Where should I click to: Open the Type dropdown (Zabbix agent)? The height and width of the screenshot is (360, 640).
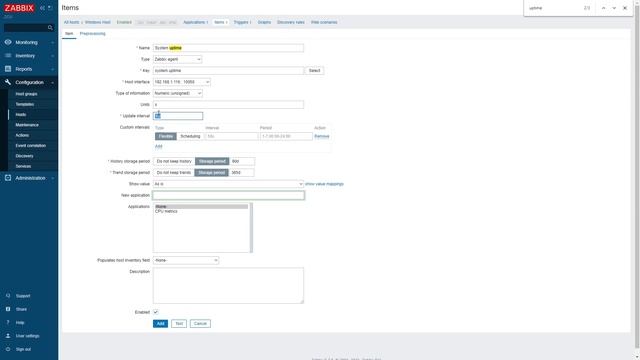[177, 59]
